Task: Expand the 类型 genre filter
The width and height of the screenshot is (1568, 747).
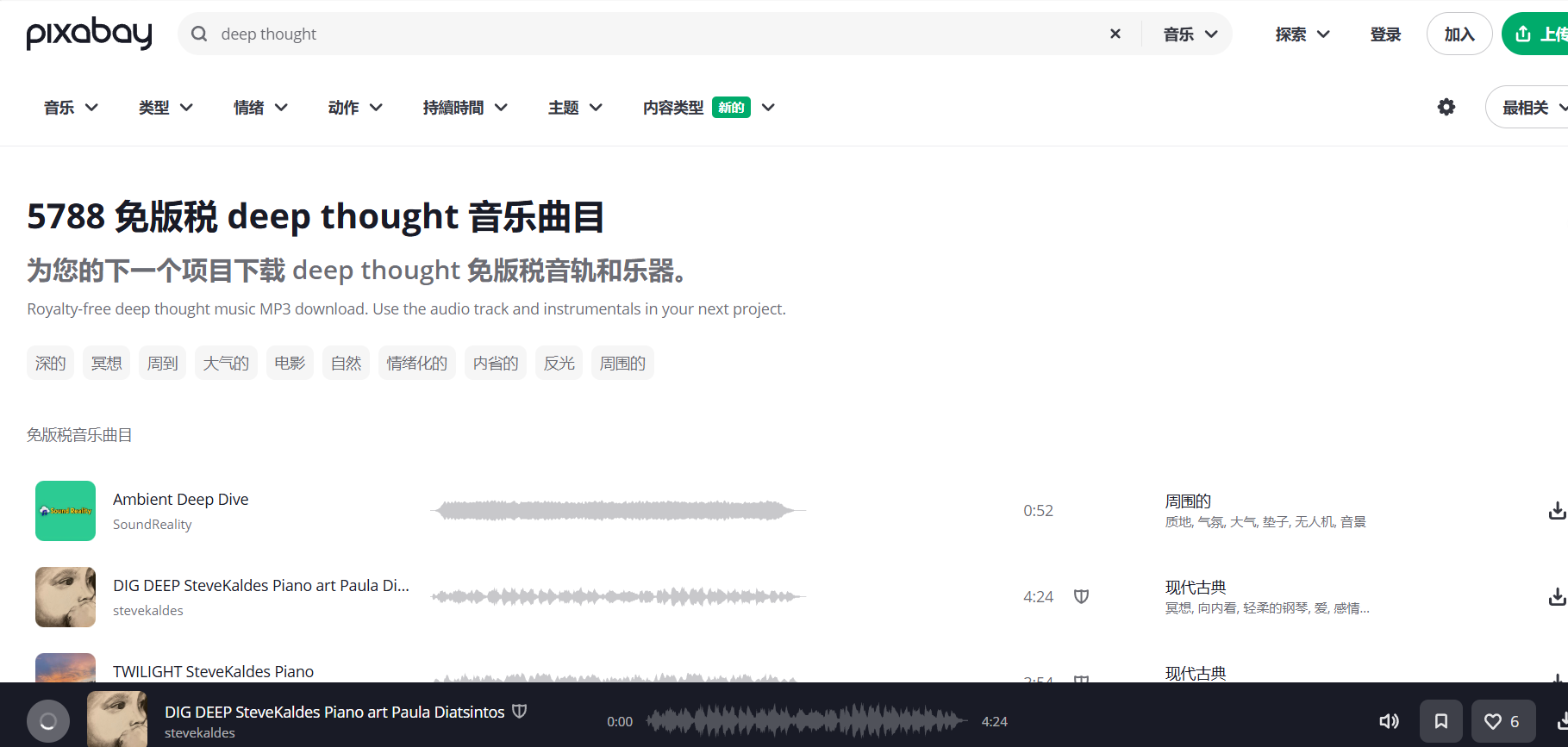Action: (166, 107)
